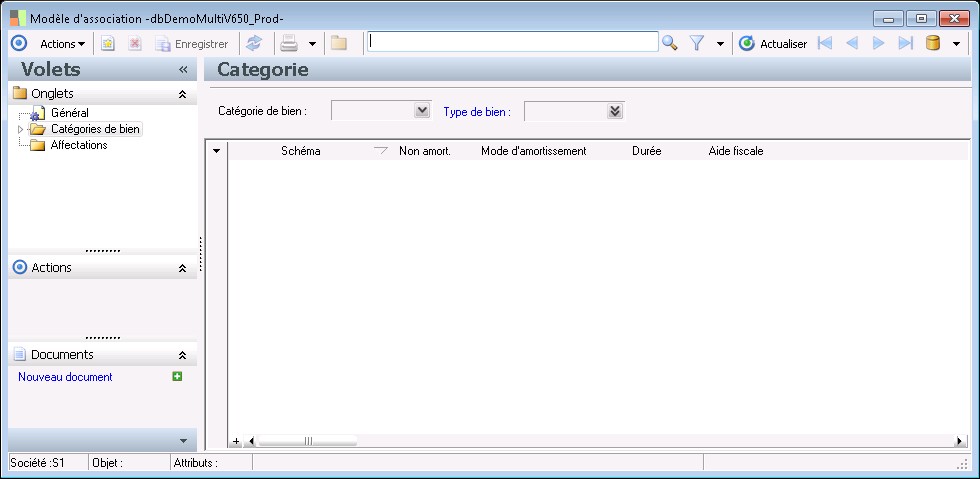Open the Catégorie de bien combo box
The width and height of the screenshot is (980, 479).
(422, 111)
